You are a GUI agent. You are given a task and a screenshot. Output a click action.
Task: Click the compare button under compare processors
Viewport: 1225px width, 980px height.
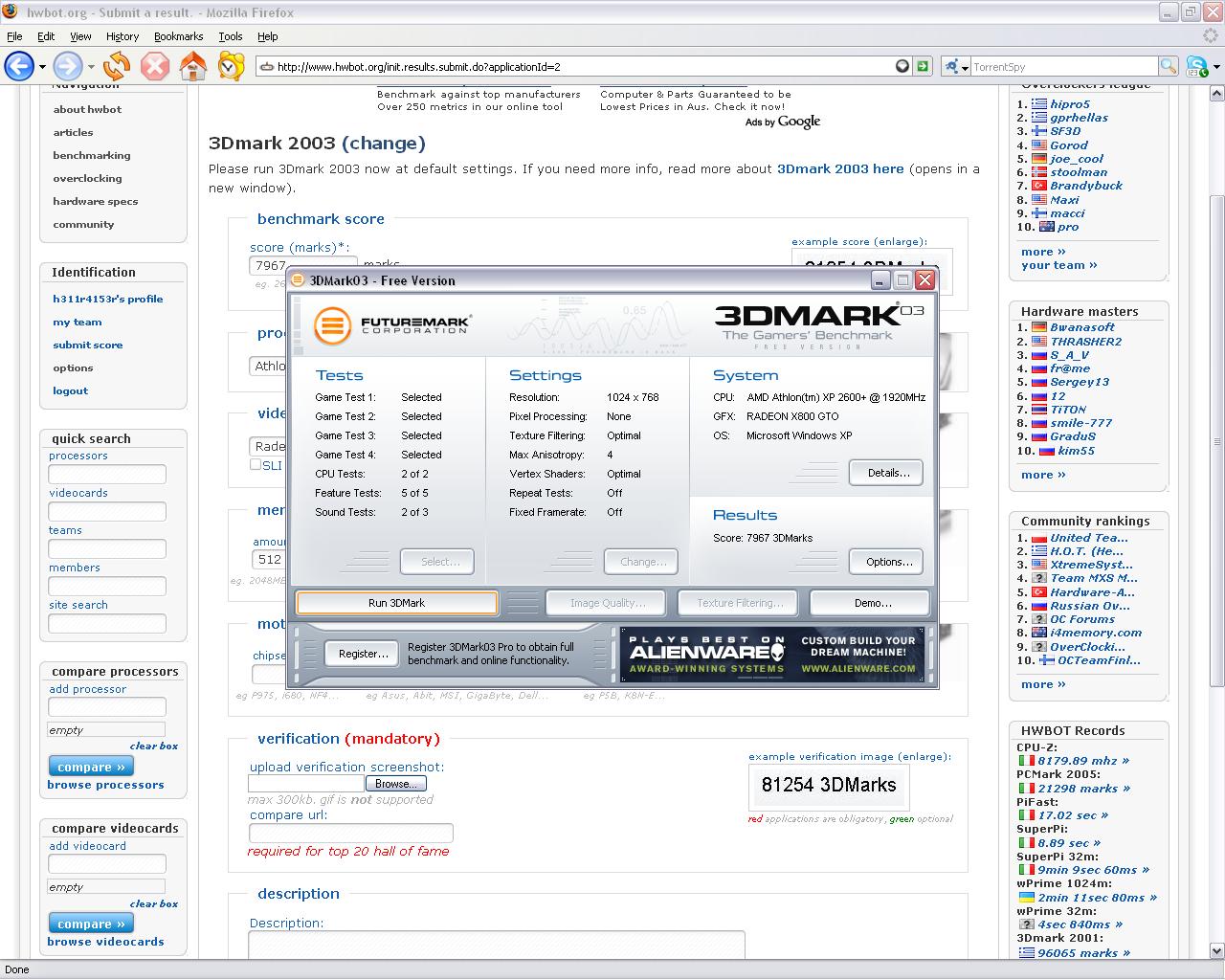coord(91,767)
